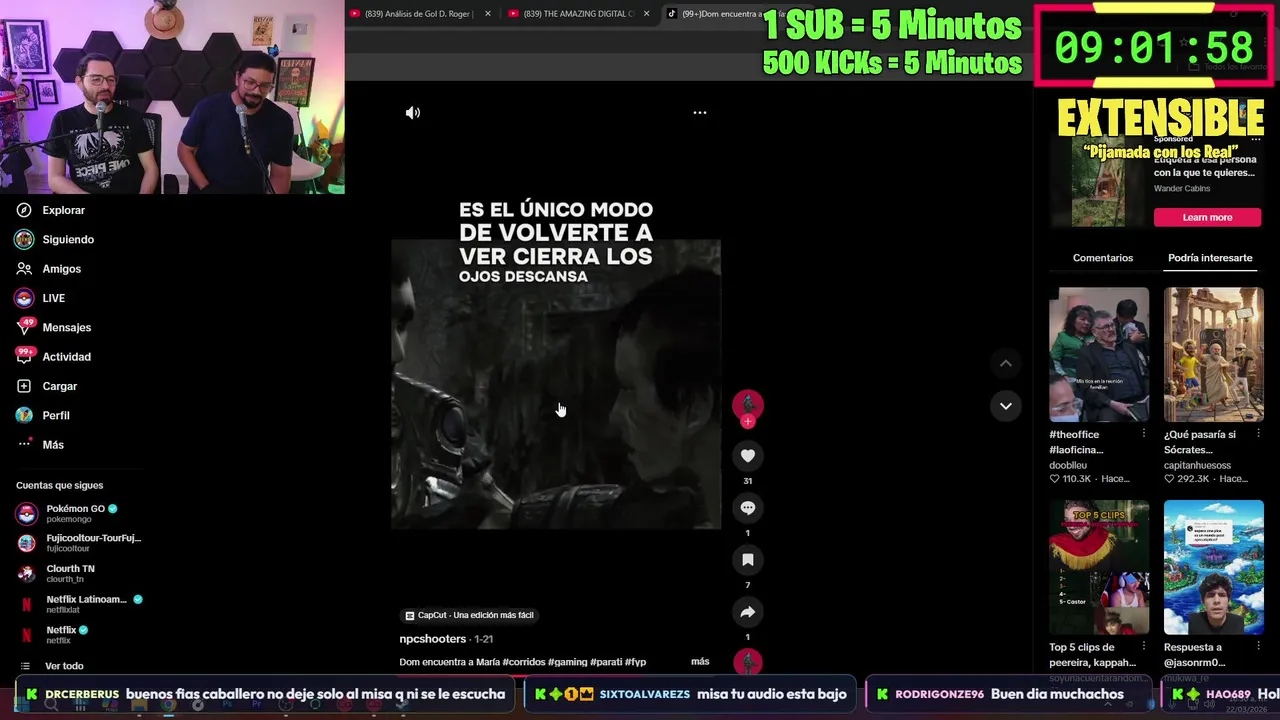Image resolution: width=1280 pixels, height=720 pixels.
Task: Share the video with arrow icon
Action: click(x=748, y=612)
